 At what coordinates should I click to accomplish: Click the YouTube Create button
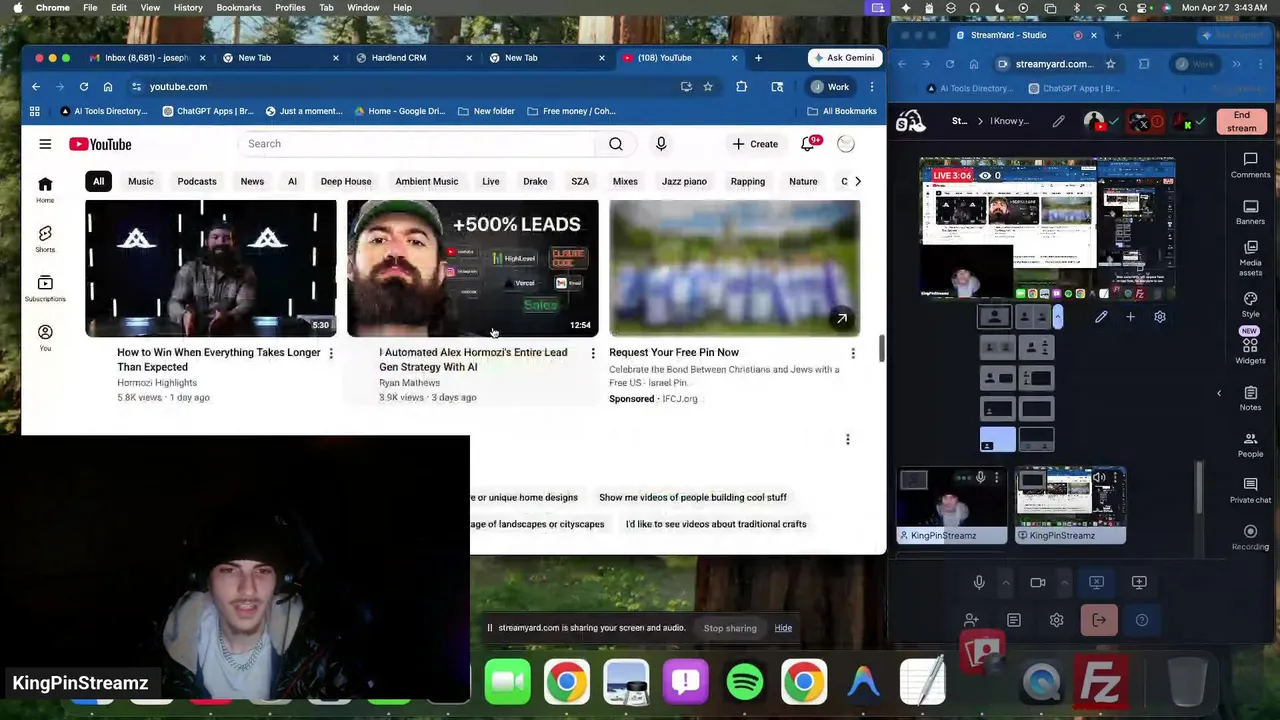(755, 144)
